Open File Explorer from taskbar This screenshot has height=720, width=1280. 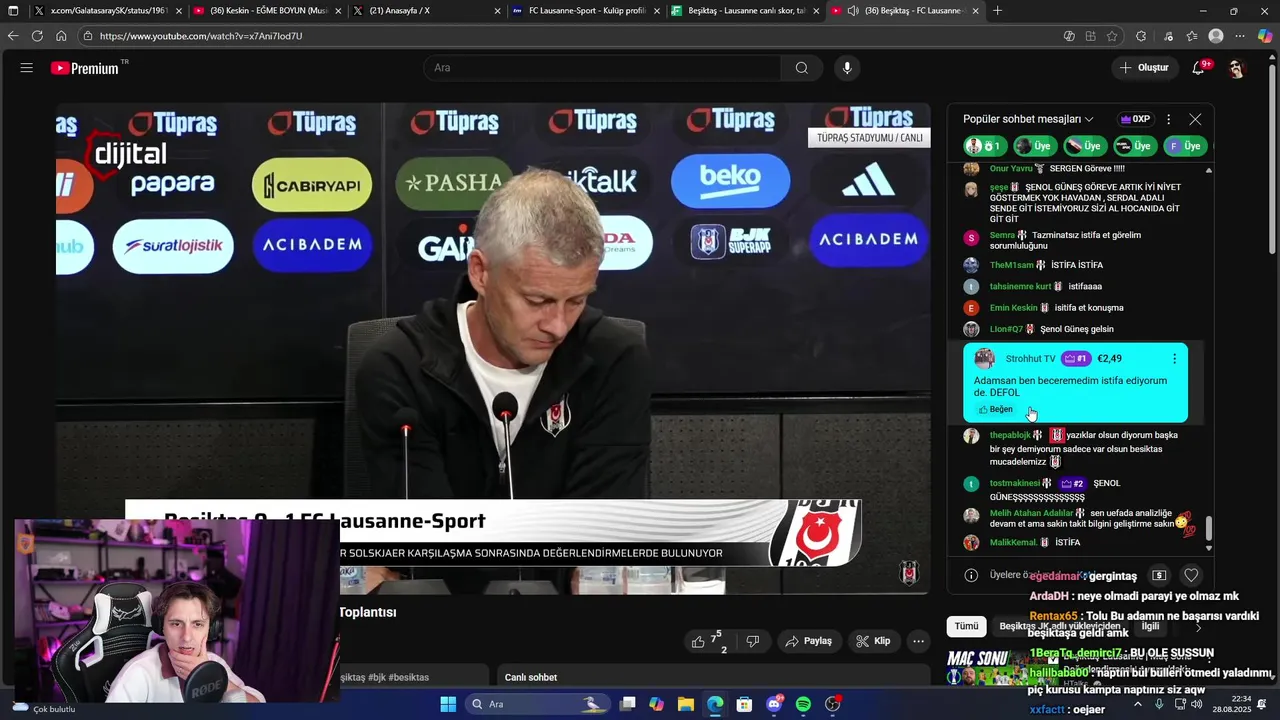point(685,704)
